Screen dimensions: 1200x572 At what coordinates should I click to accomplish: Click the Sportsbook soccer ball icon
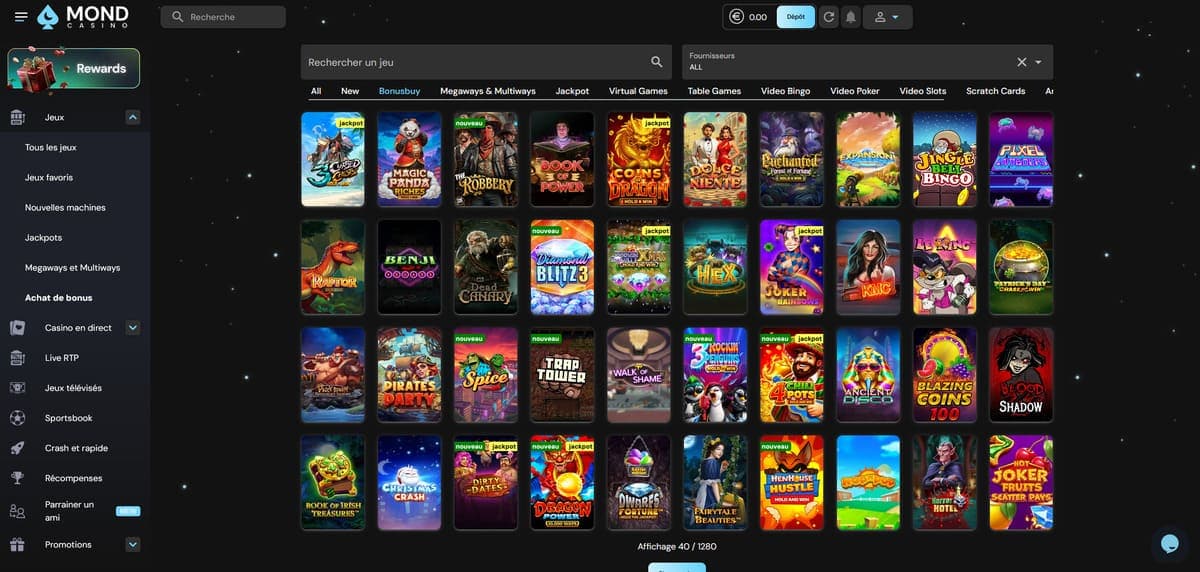click(x=17, y=418)
